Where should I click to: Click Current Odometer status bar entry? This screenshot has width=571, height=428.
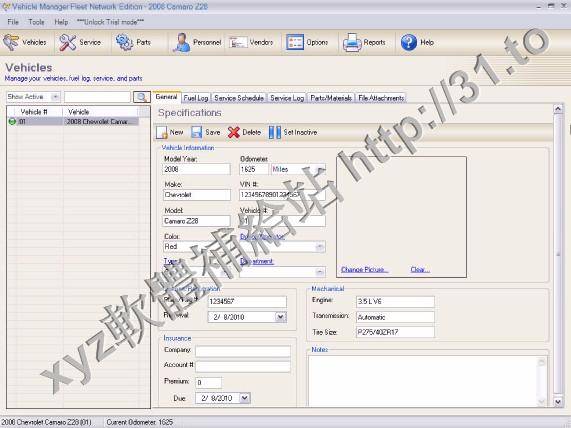(x=139, y=422)
